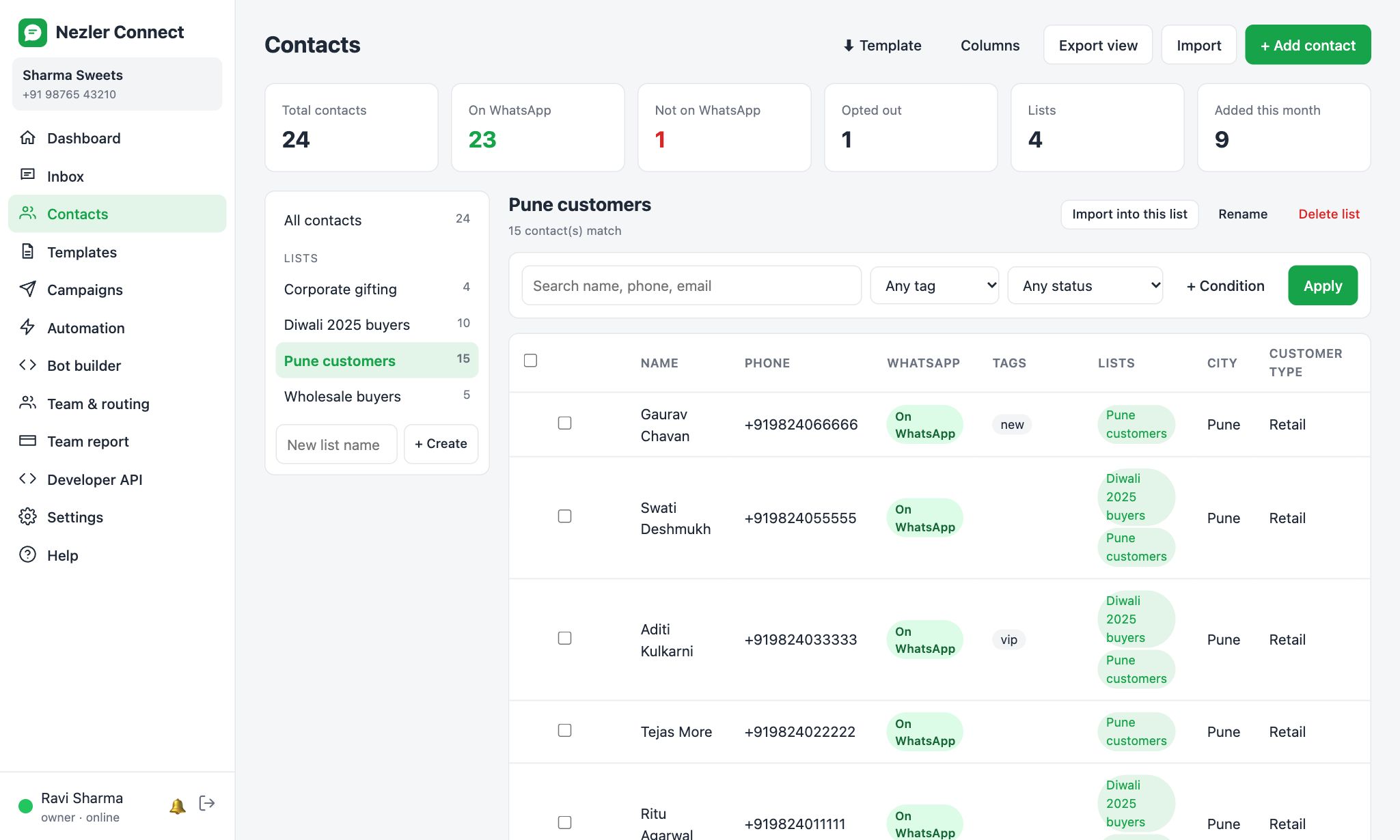
Task: Click the Help question-mark icon
Action: (x=27, y=555)
